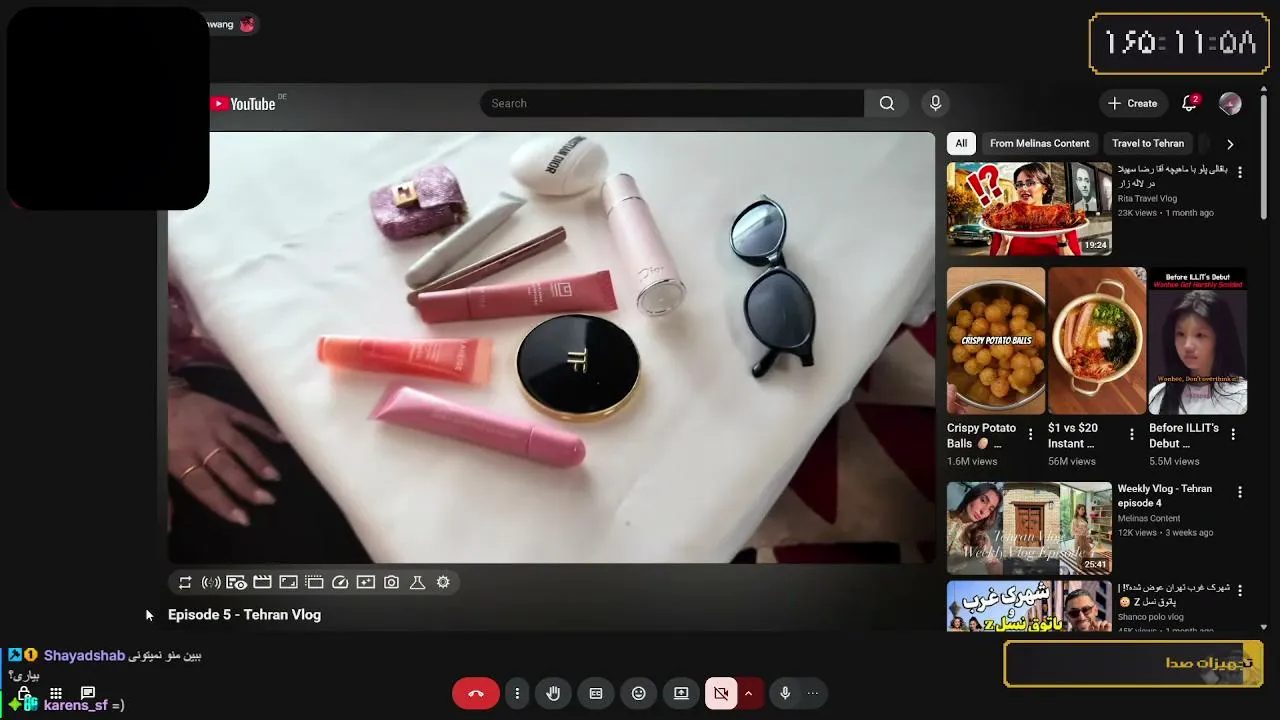The height and width of the screenshot is (720, 1280).
Task: Open Weekly Vlog Tehran episode 4 thumbnail
Action: point(1029,528)
